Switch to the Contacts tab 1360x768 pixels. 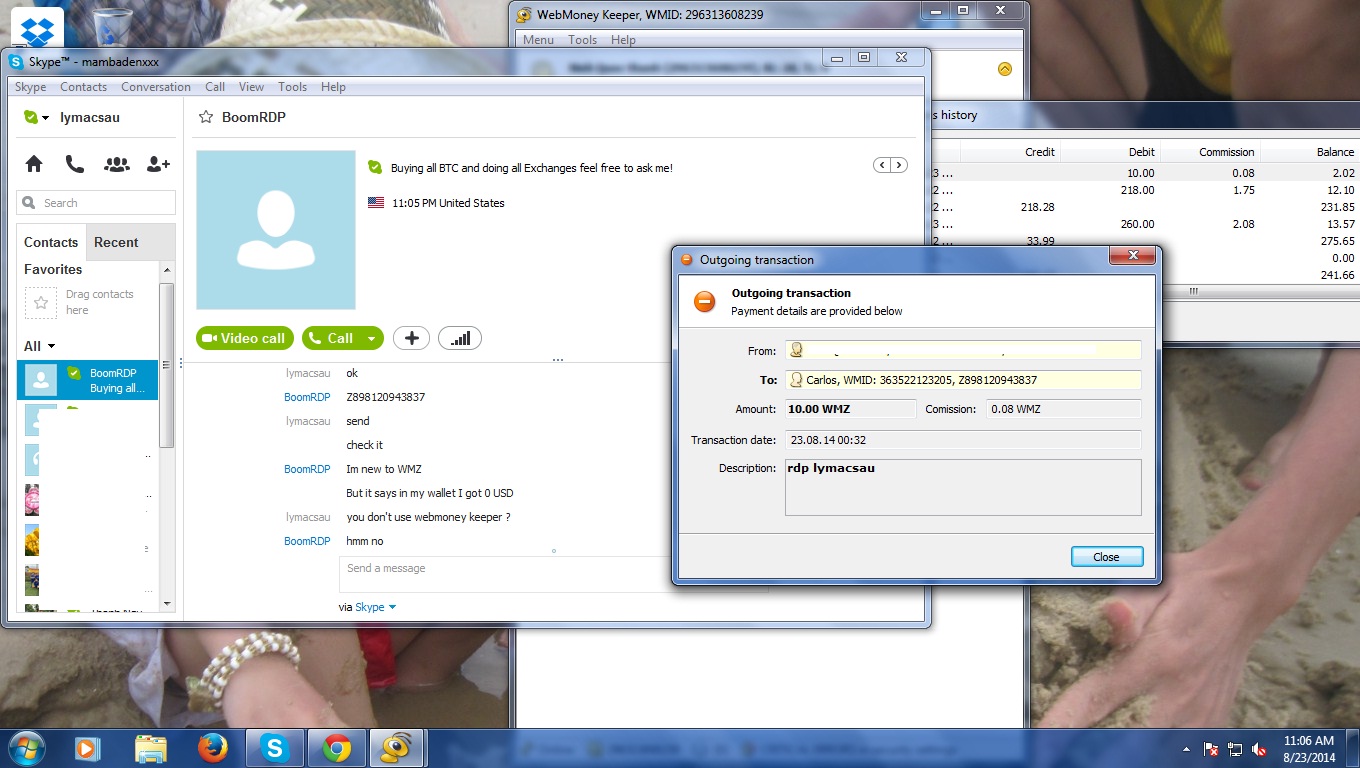(51, 242)
